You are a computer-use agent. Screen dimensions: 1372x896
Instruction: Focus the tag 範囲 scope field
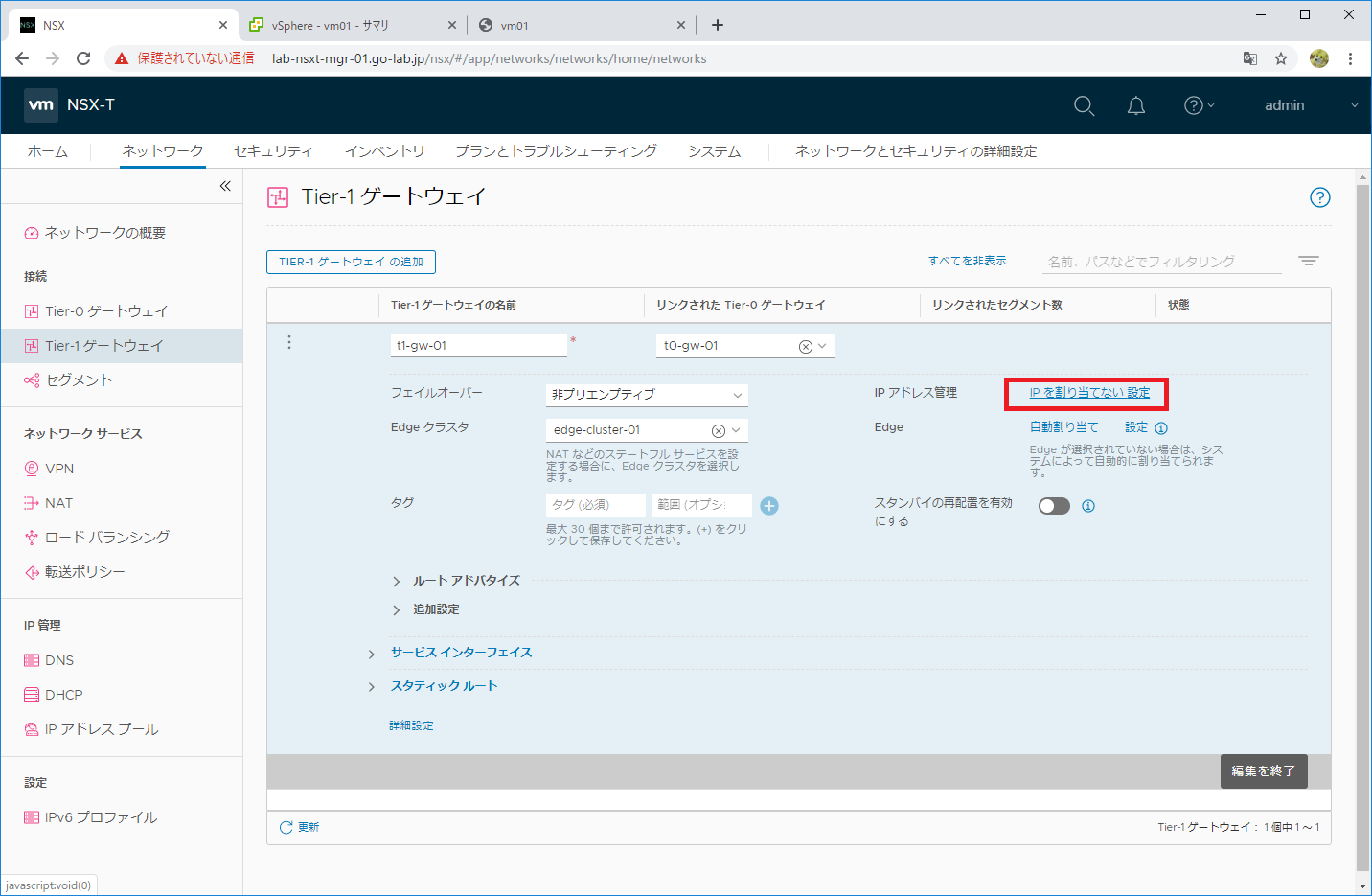point(701,505)
